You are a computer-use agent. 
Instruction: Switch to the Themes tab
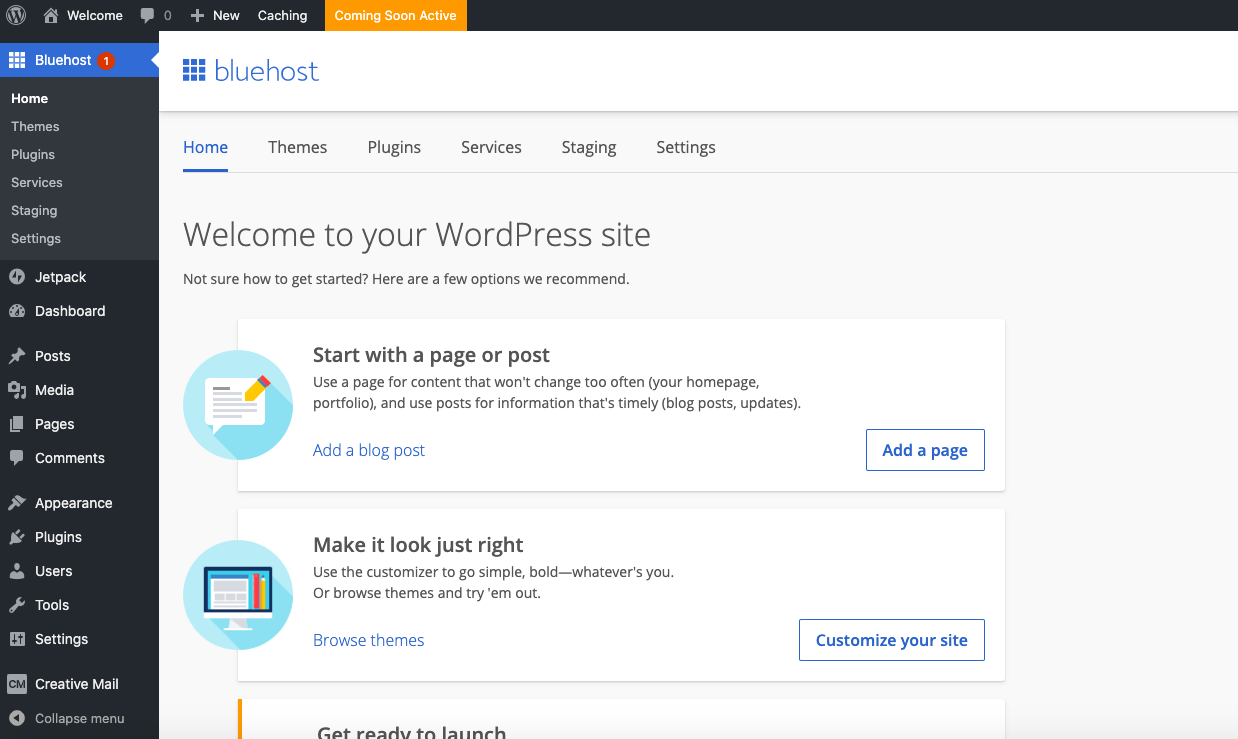tap(297, 147)
